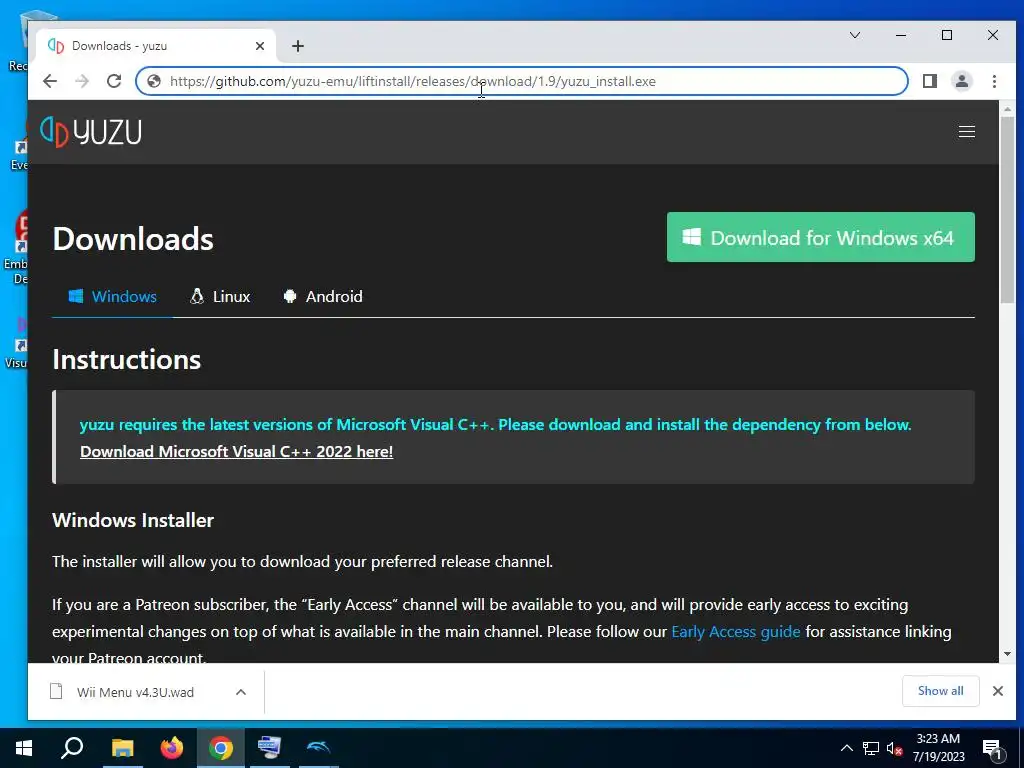Click the Chrome taskbar icon
Viewport: 1024px width, 768px height.
click(x=221, y=748)
